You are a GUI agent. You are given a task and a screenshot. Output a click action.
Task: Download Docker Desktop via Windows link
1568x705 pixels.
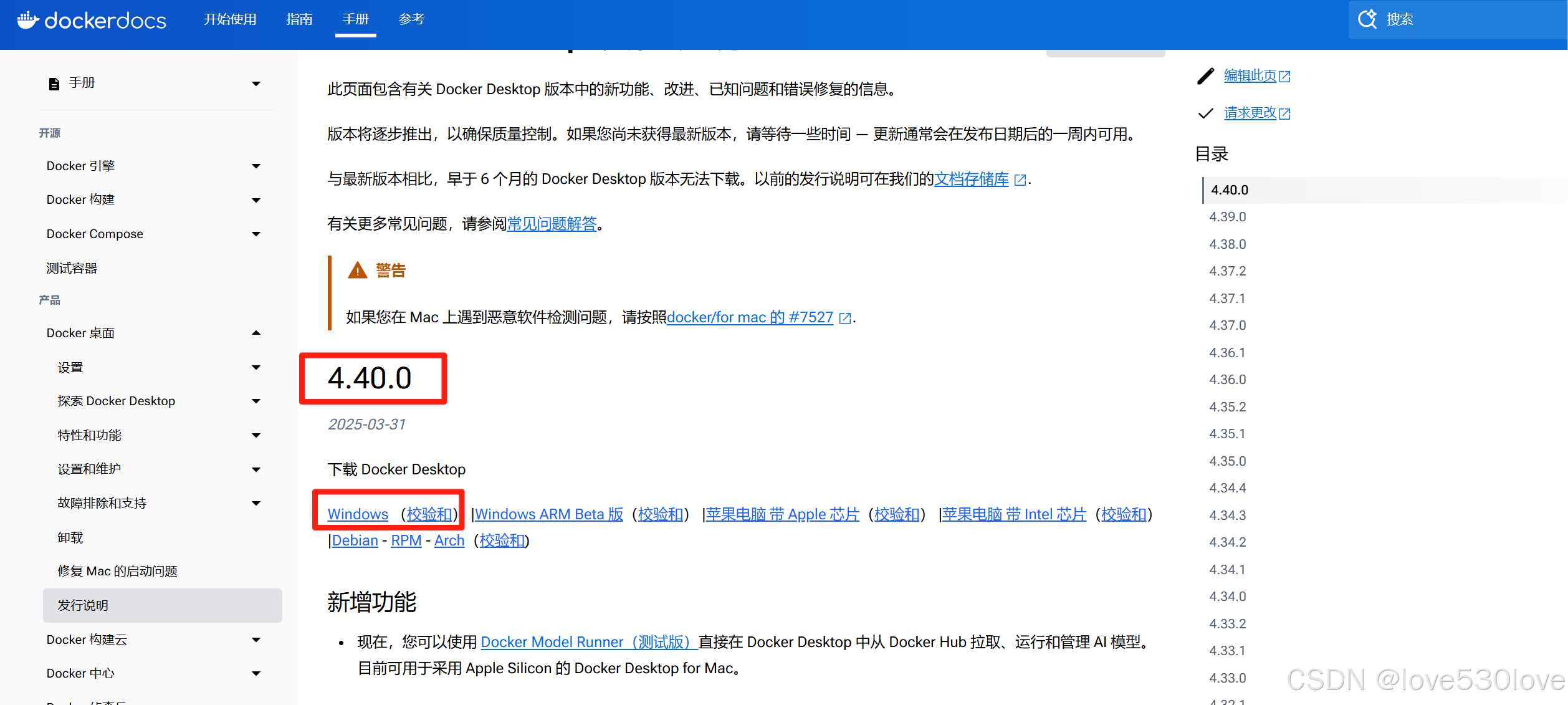pyautogui.click(x=358, y=514)
